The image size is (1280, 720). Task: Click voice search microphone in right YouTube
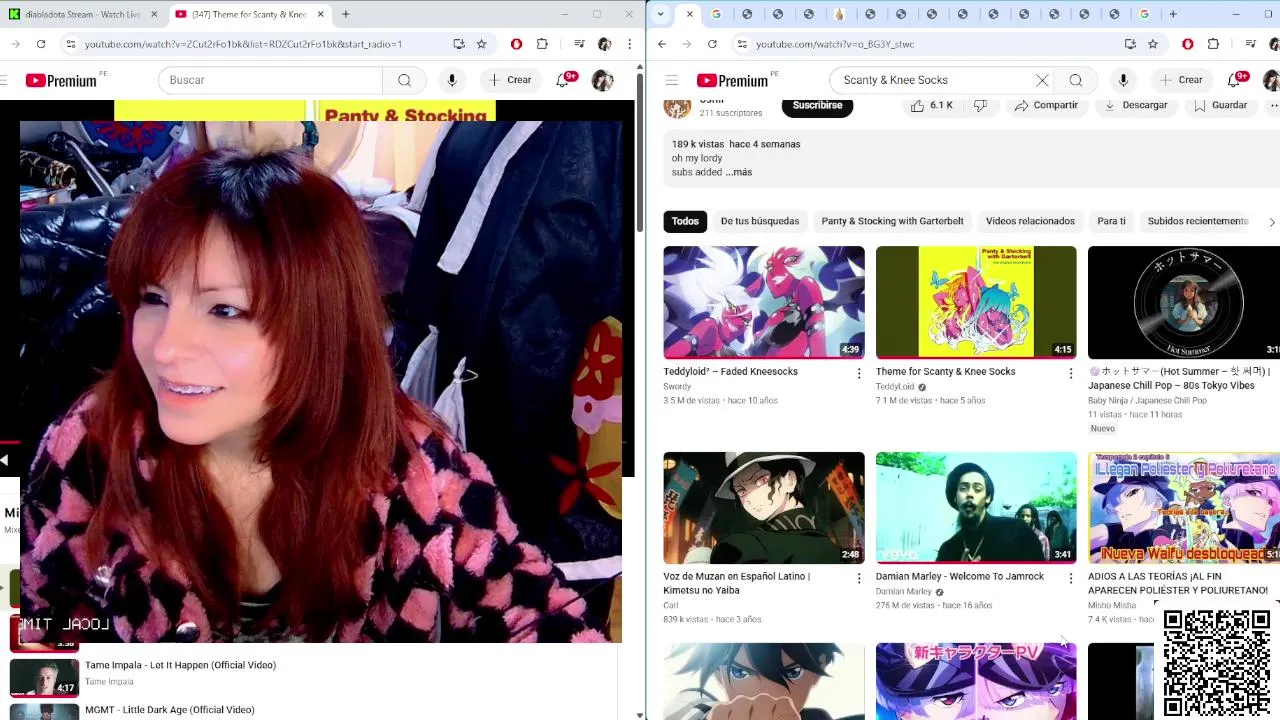click(x=1123, y=80)
